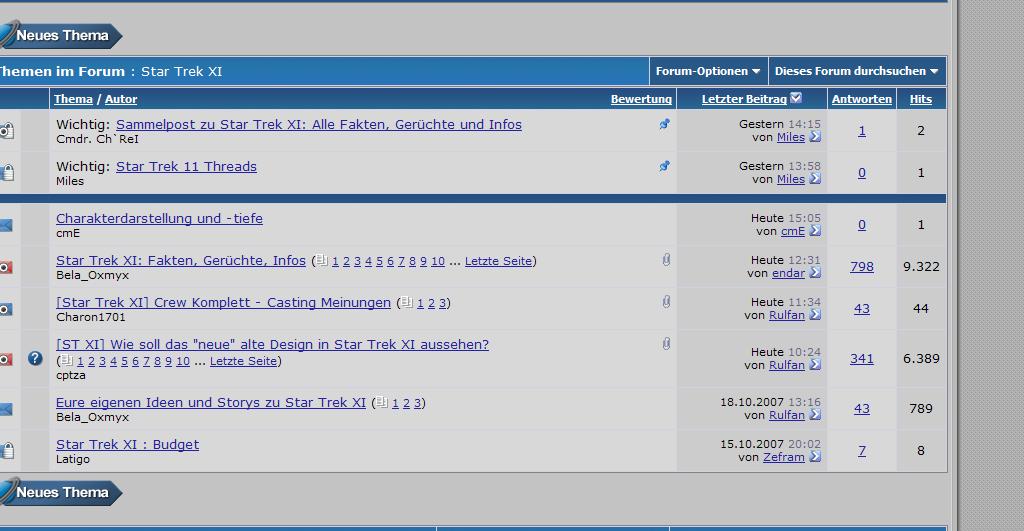Open Crew Komplett - Casting Meinungen thread

point(223,302)
